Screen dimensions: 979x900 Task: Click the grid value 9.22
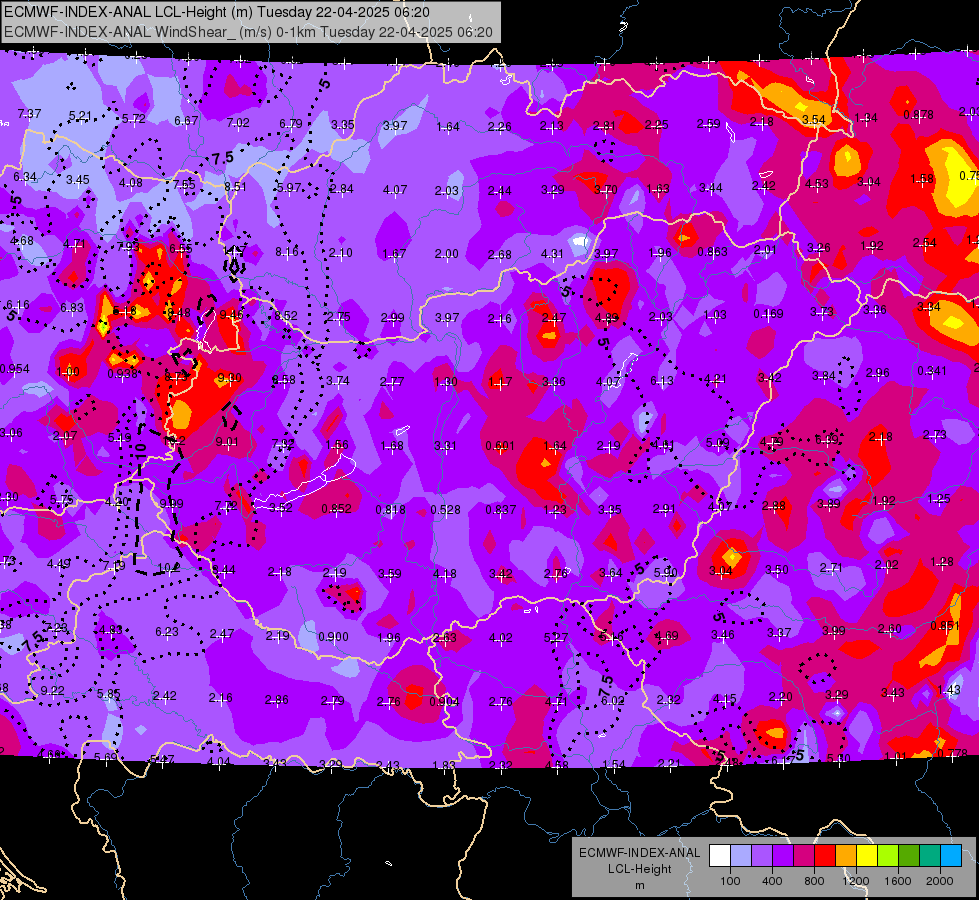pyautogui.click(x=52, y=691)
